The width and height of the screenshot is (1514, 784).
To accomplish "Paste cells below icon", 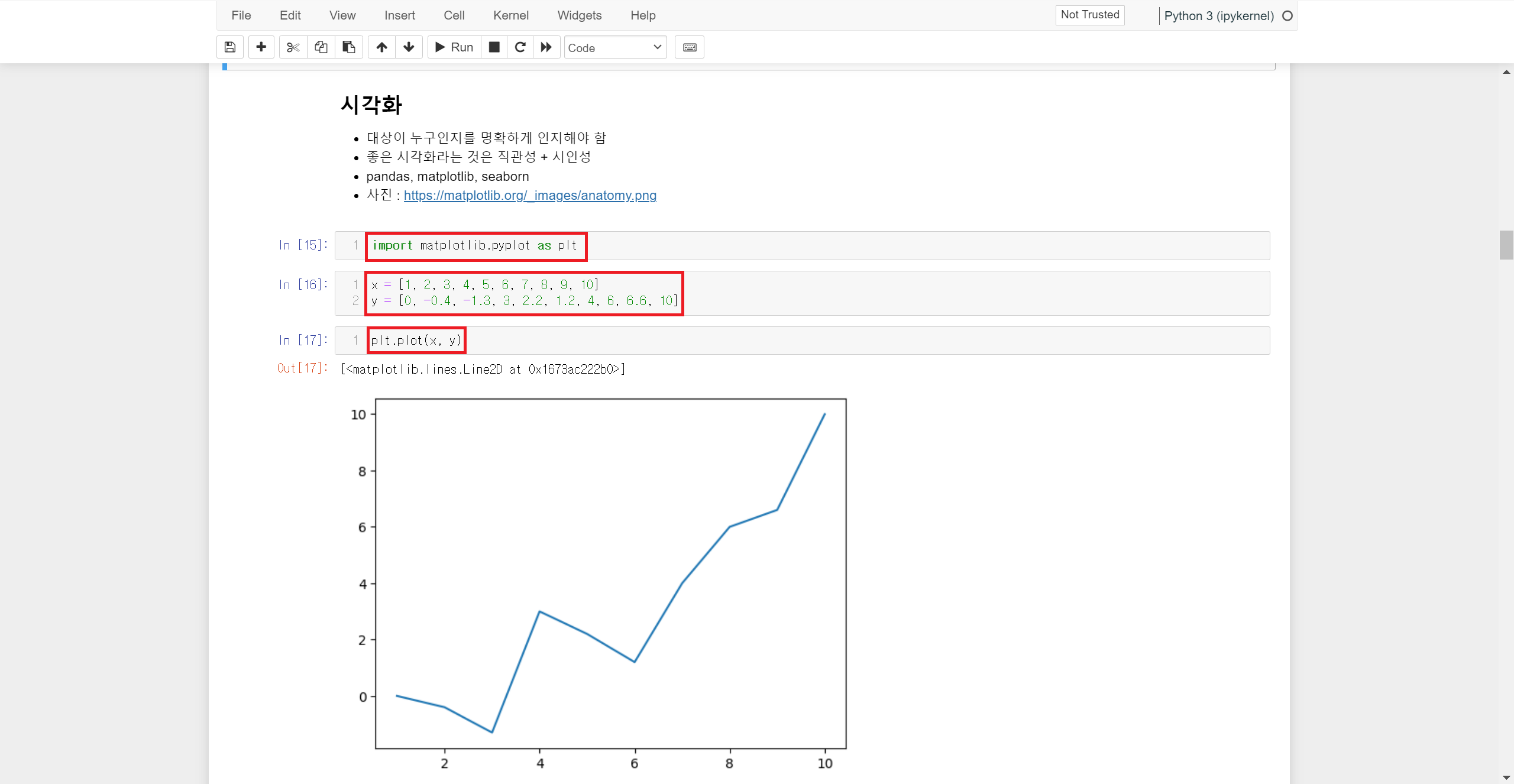I will (x=349, y=47).
